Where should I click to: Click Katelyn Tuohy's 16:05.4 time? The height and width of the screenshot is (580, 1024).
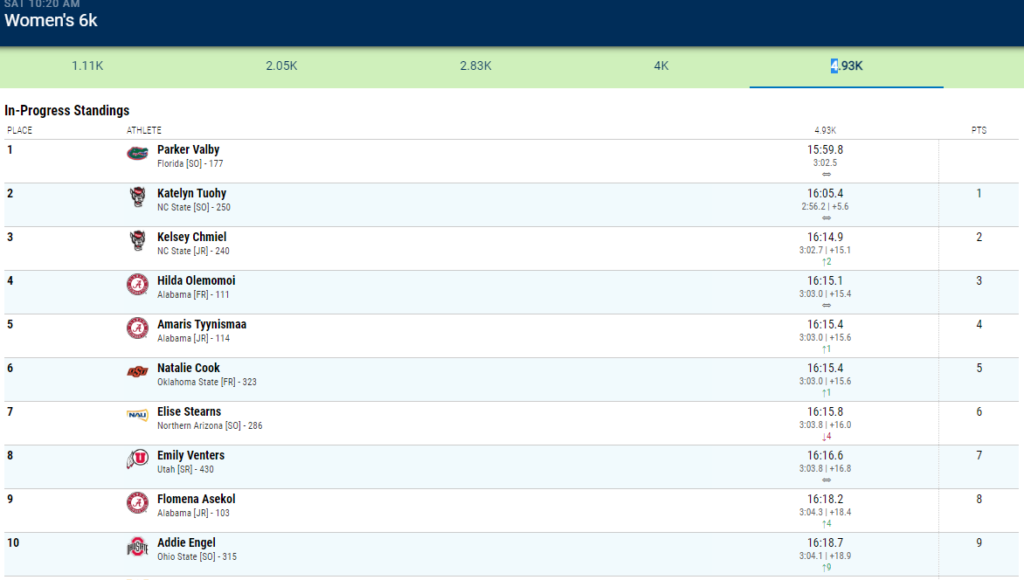click(825, 194)
